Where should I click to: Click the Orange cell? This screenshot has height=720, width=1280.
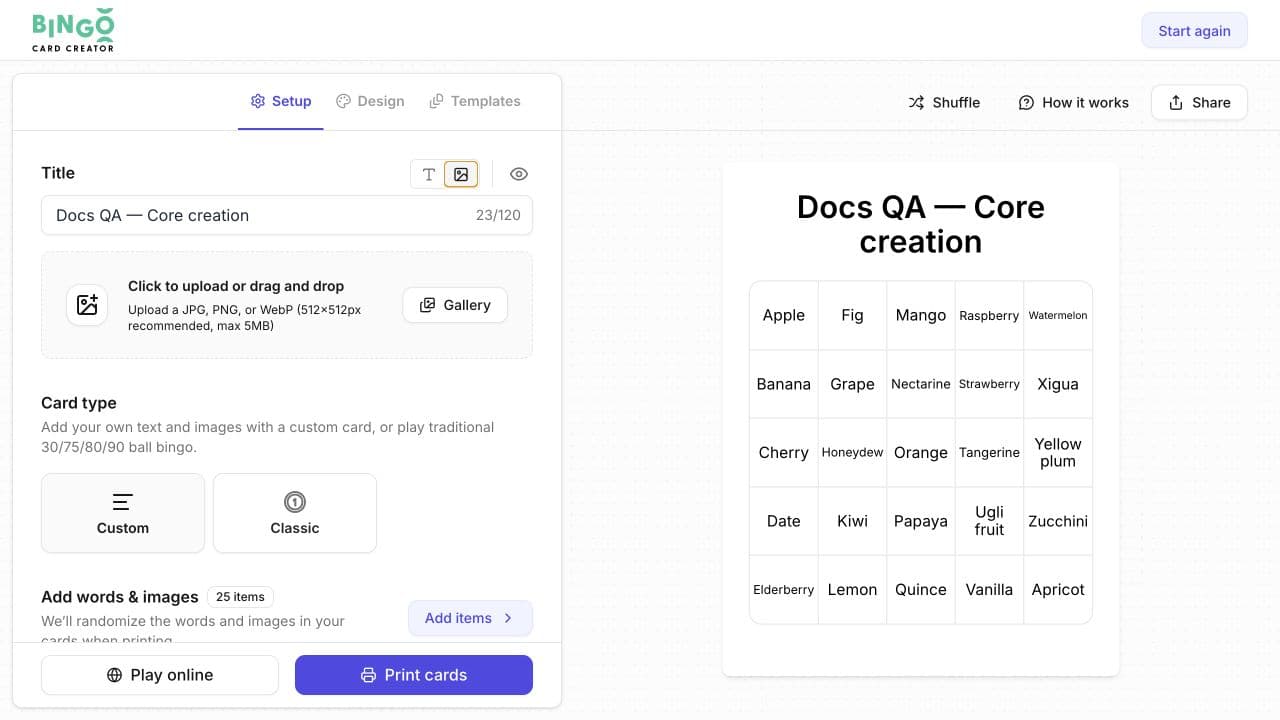pos(921,452)
